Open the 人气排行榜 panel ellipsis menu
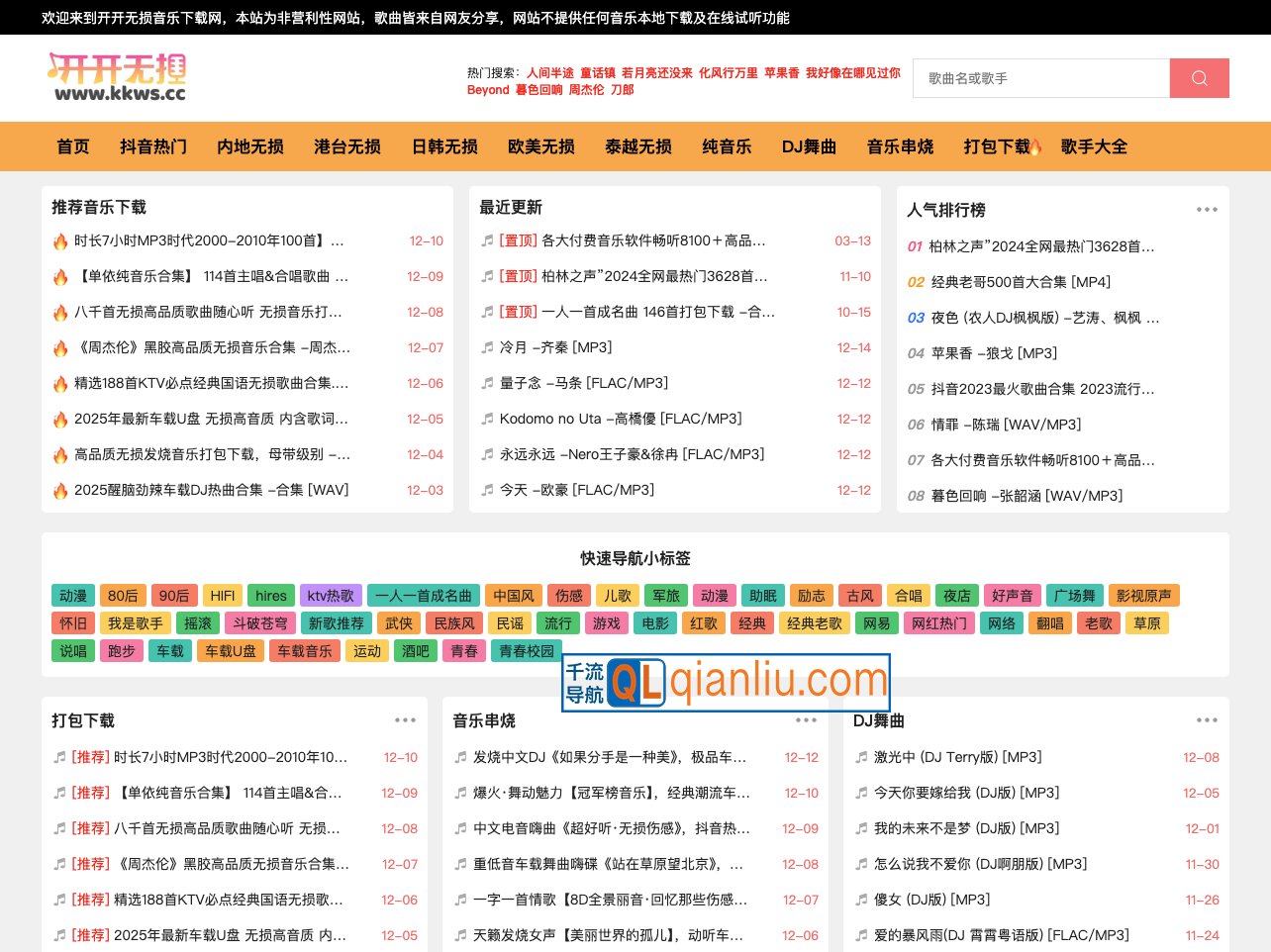 pos(1207,208)
